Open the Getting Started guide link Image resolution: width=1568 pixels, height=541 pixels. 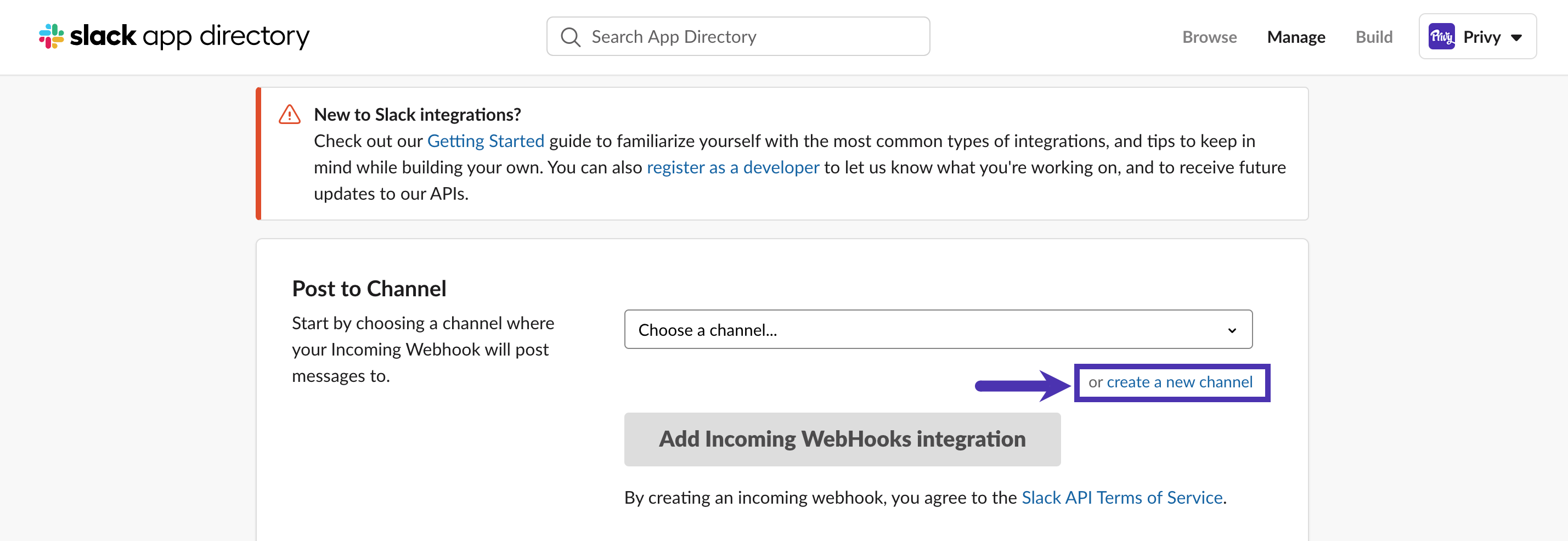pos(485,140)
